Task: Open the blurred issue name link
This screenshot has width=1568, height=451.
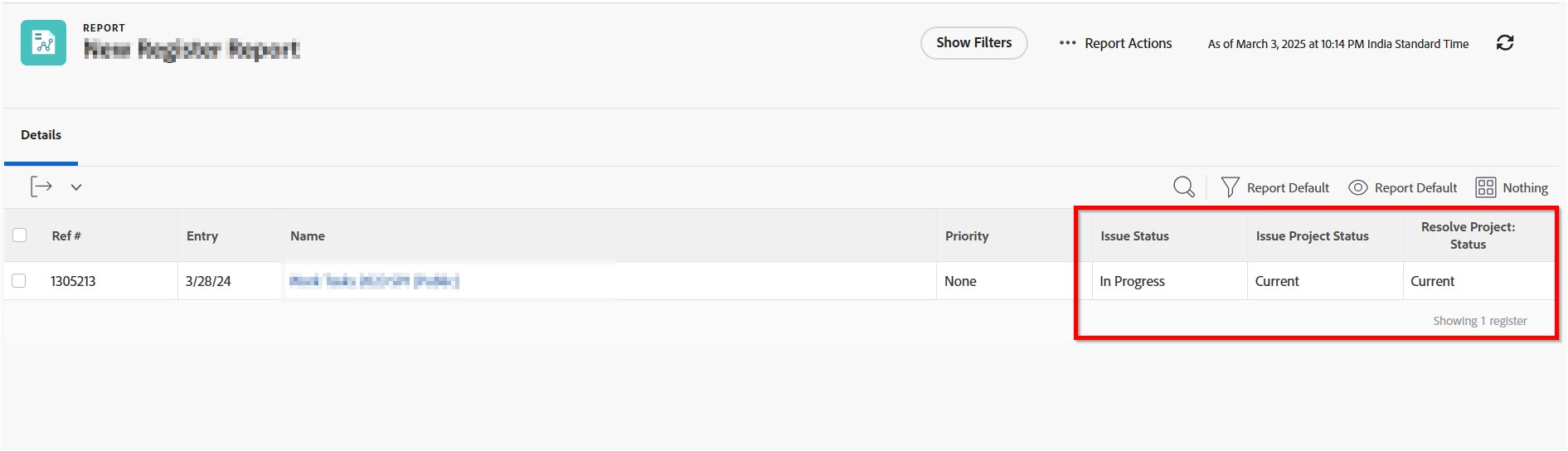Action: point(373,281)
